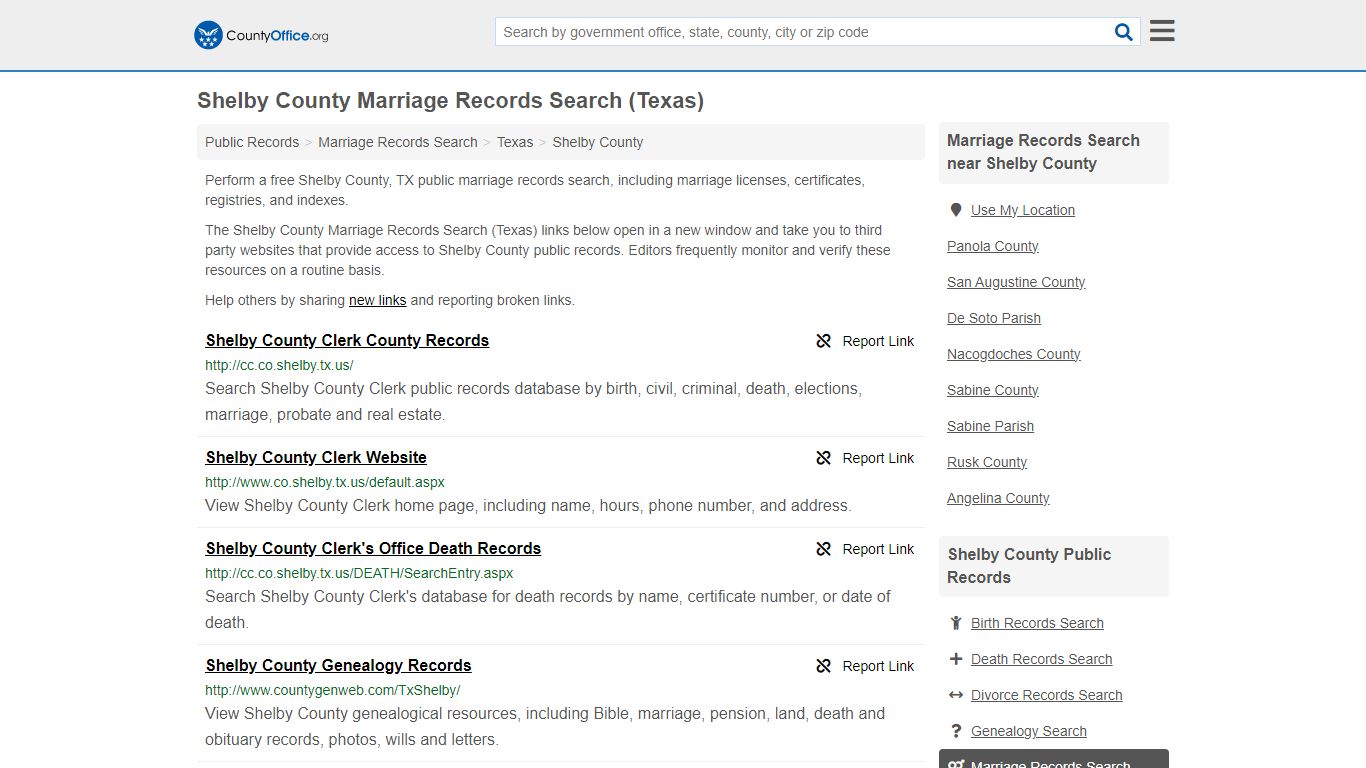Open Shelby County Clerk County Records title

(x=347, y=340)
